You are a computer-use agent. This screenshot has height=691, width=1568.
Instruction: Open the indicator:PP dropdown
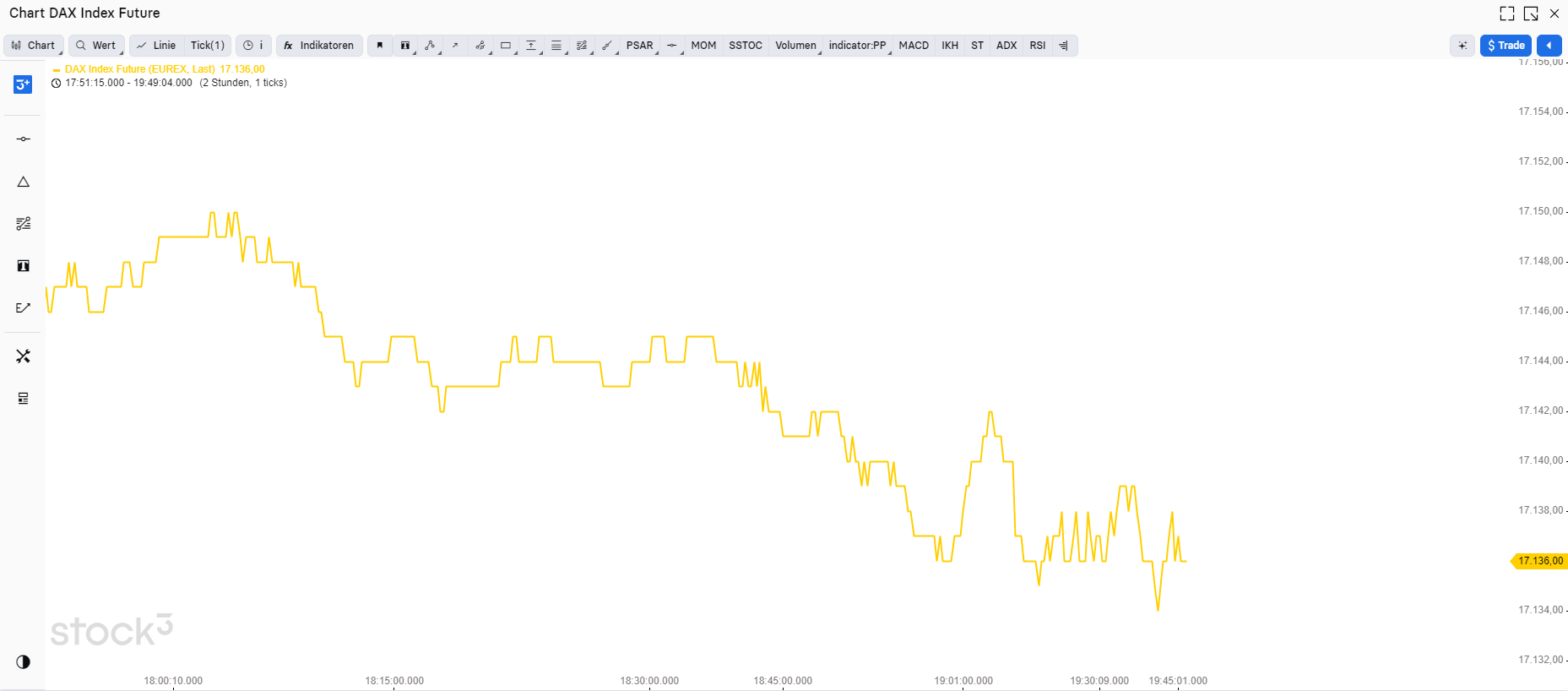pos(858,46)
